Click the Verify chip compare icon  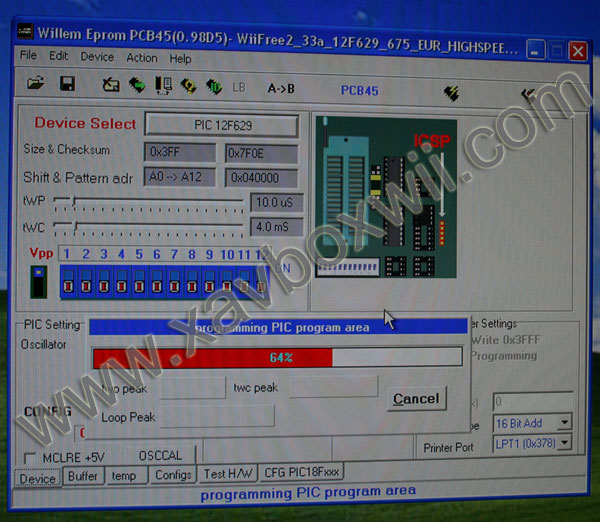(x=163, y=85)
